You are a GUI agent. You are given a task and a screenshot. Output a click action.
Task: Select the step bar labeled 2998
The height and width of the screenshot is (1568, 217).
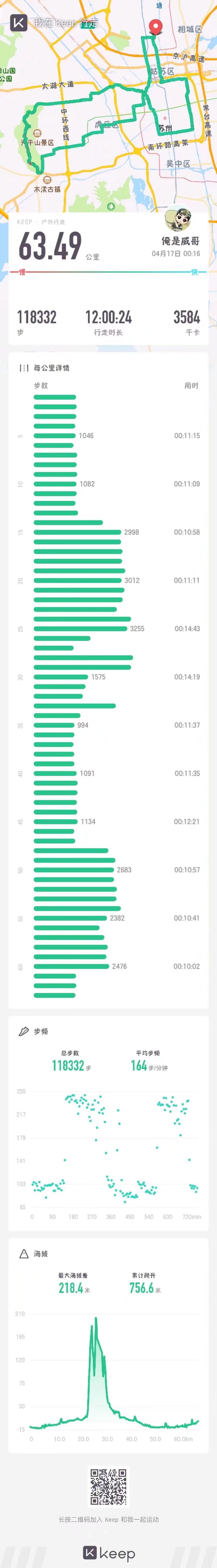77,532
